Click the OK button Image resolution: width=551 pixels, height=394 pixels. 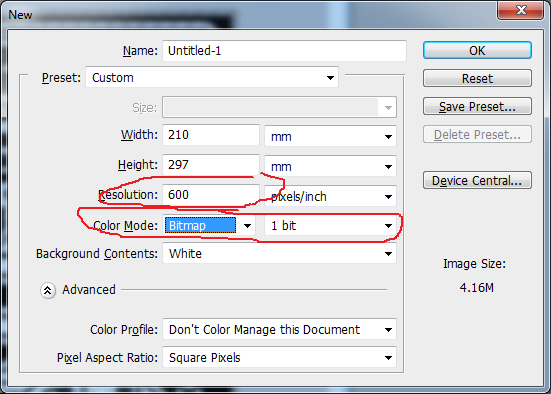(x=477, y=51)
